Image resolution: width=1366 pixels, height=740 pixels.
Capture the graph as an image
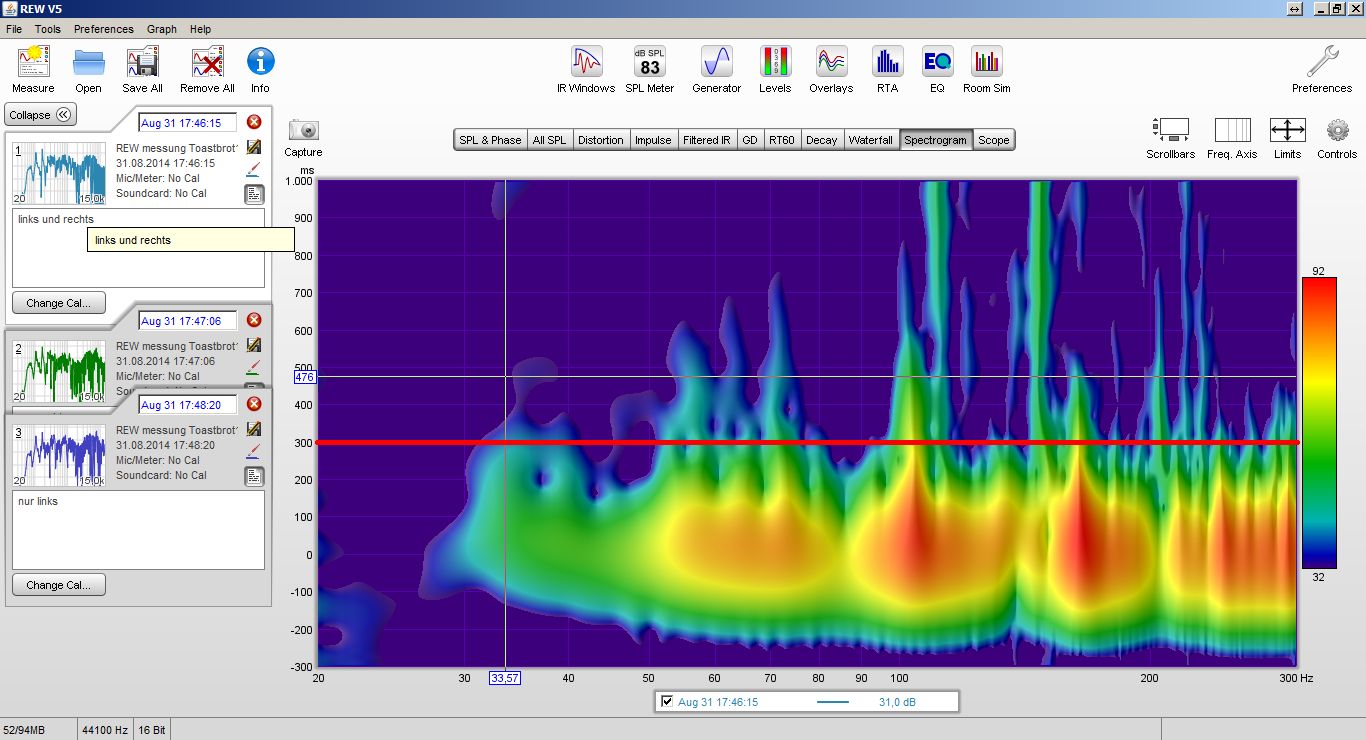303,138
